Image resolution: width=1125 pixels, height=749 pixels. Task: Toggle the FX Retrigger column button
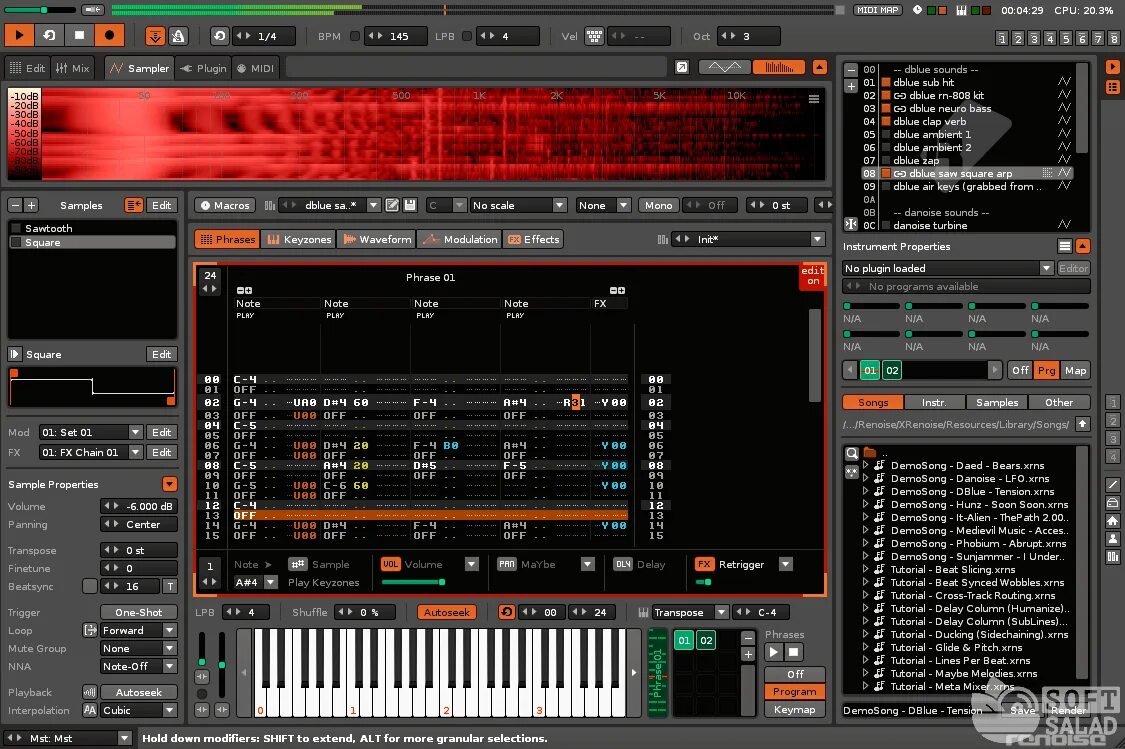(x=705, y=565)
